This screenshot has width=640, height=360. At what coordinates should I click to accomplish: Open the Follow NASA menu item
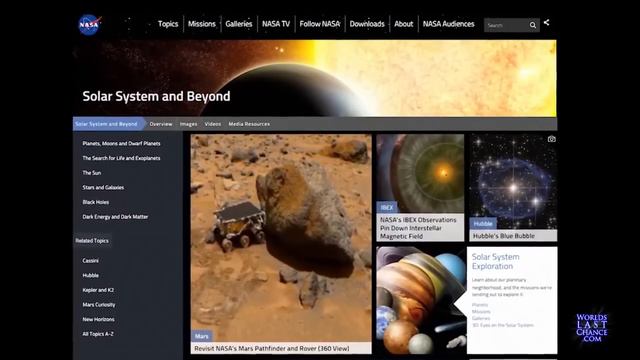click(x=320, y=24)
